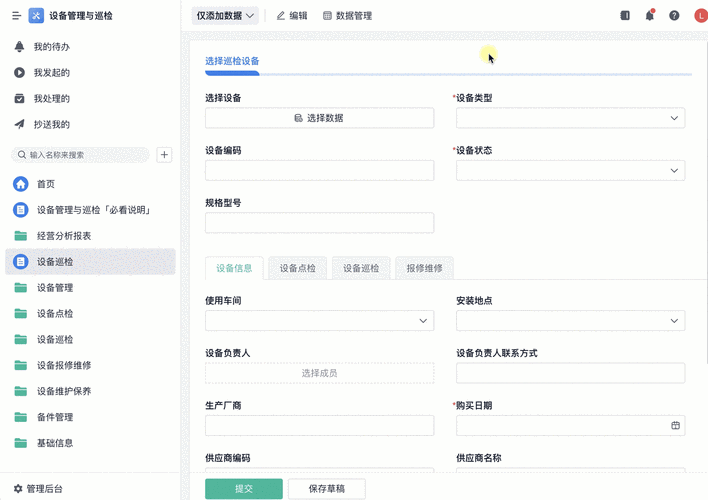The width and height of the screenshot is (708, 500).
Task: Open the 经营分析报表 folder
Action: (90, 236)
